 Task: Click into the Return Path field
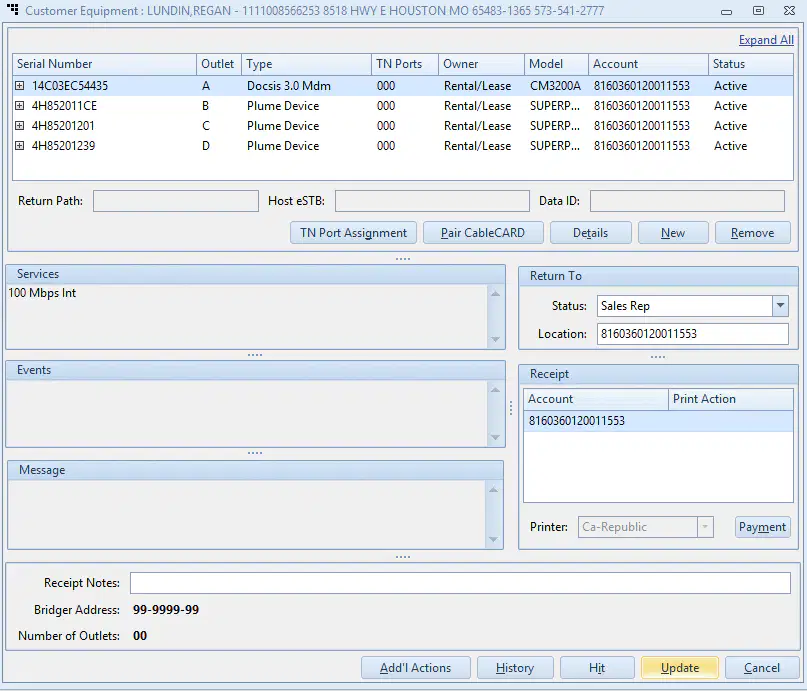(x=176, y=201)
